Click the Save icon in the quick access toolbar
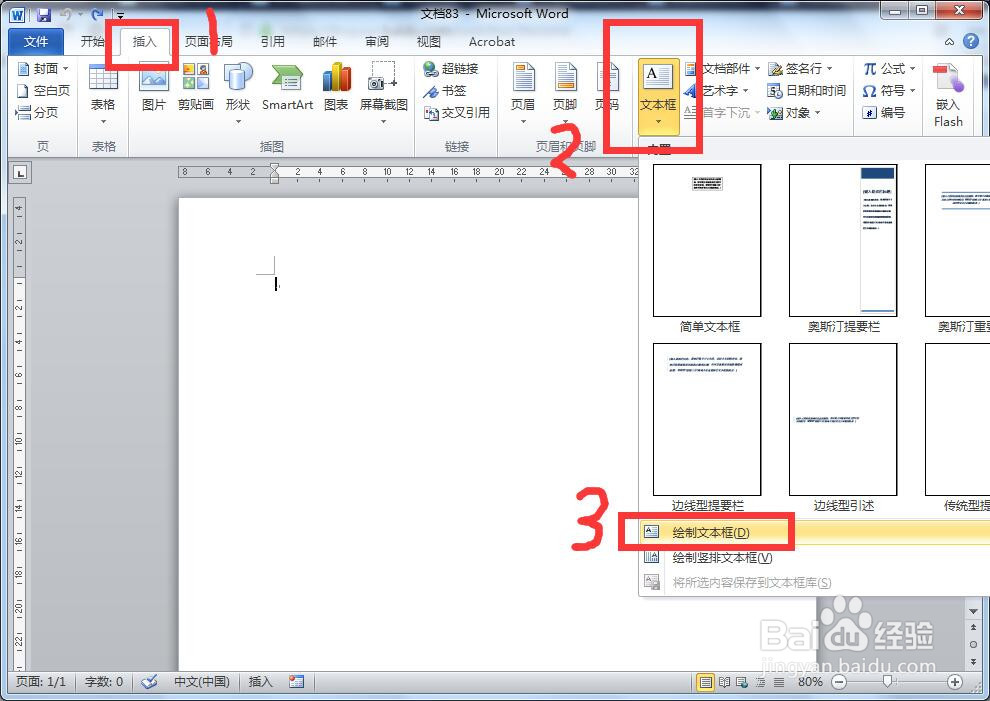This screenshot has height=701, width=990. coord(44,14)
